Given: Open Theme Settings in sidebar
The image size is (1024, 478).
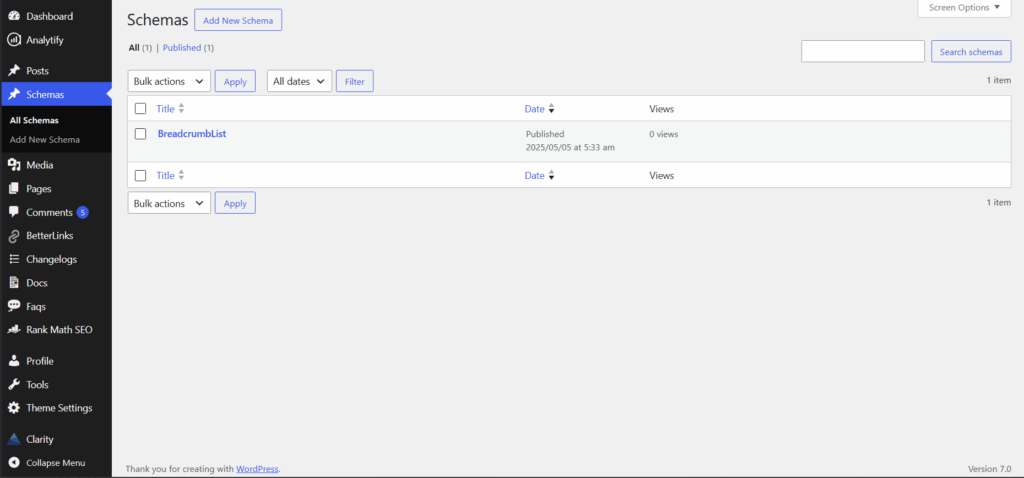Looking at the screenshot, I should (59, 408).
